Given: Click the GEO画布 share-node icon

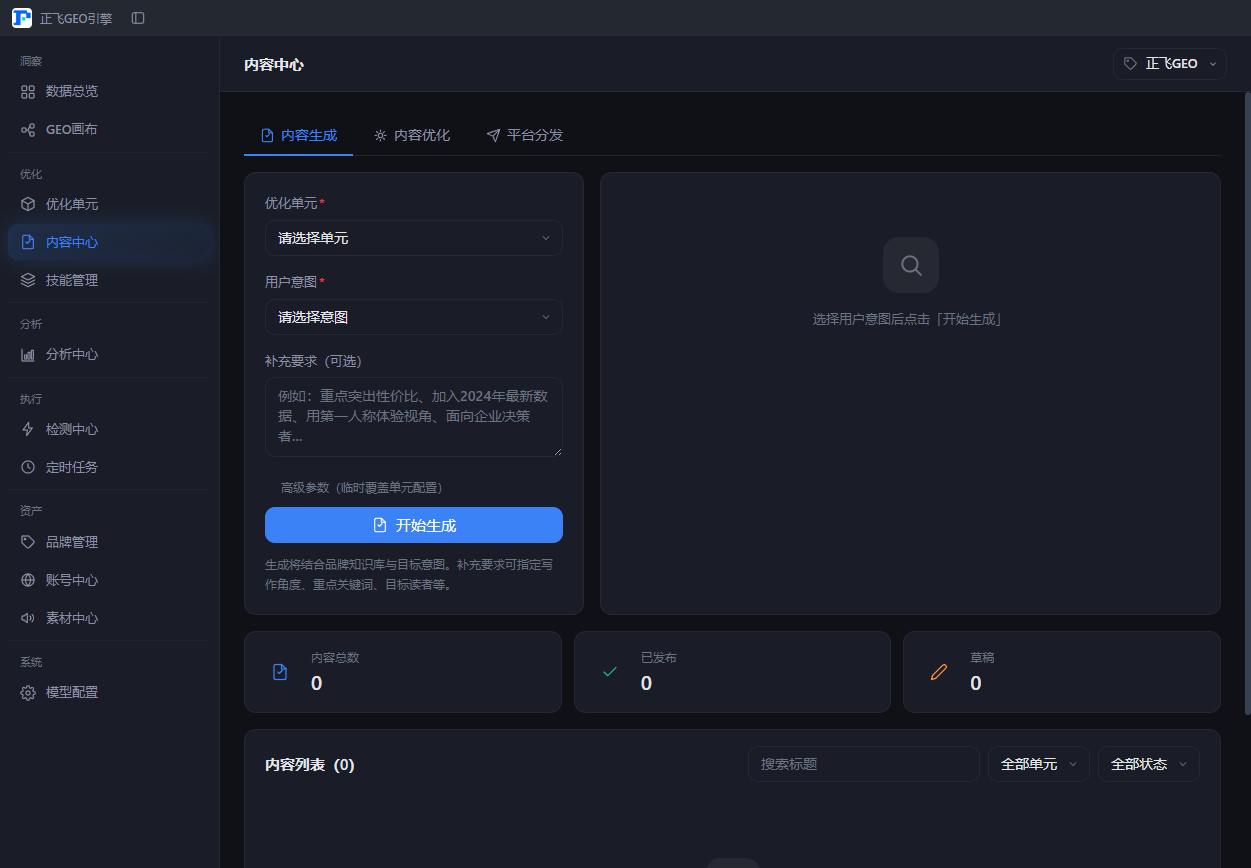Looking at the screenshot, I should pyautogui.click(x=28, y=129).
